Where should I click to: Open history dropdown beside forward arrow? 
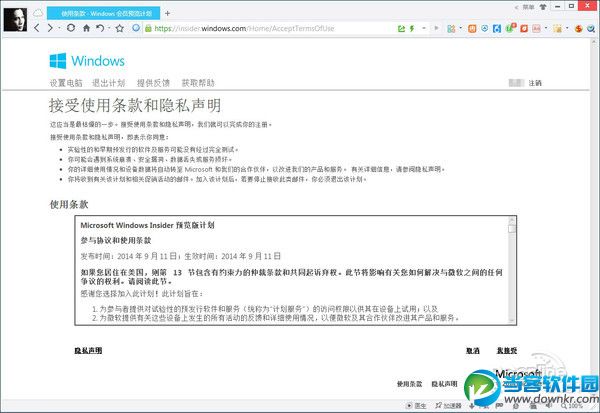[59, 28]
